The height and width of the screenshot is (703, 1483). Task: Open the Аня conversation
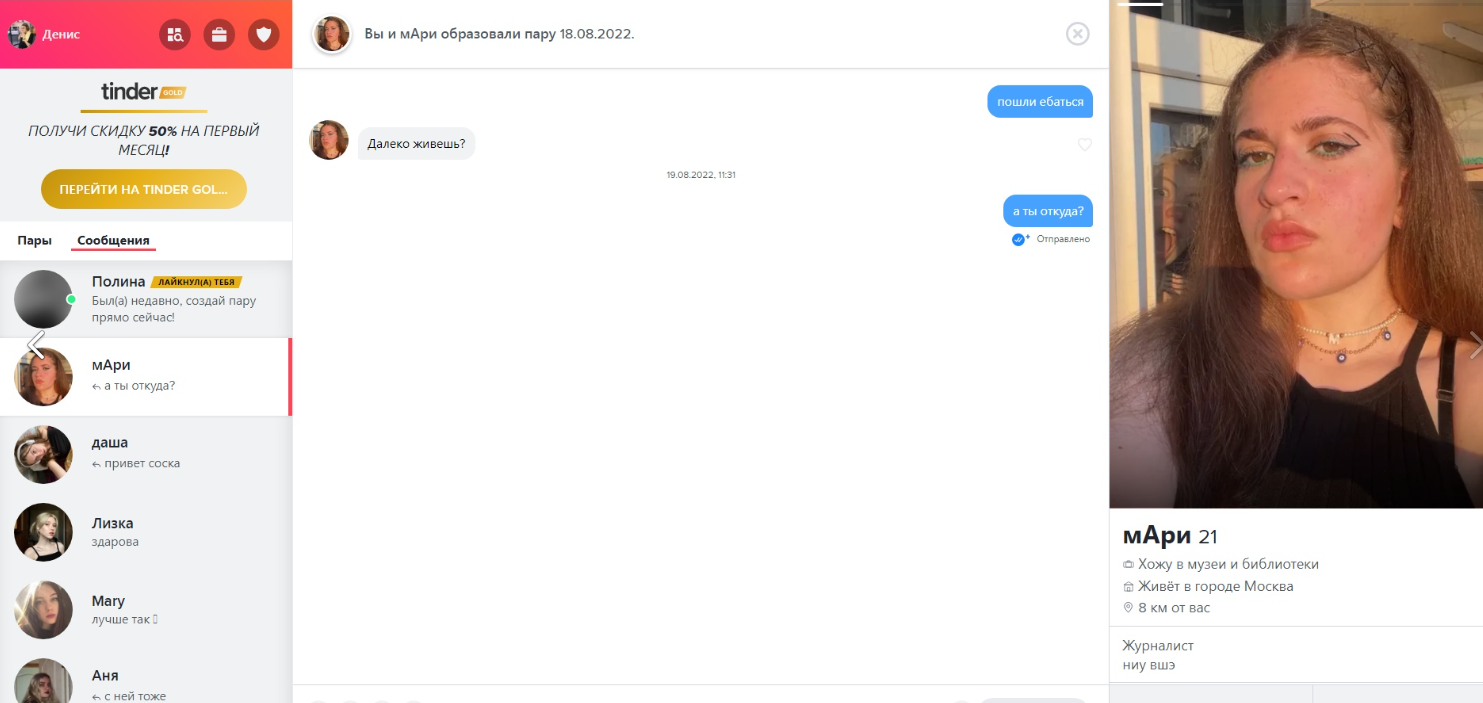[146, 678]
